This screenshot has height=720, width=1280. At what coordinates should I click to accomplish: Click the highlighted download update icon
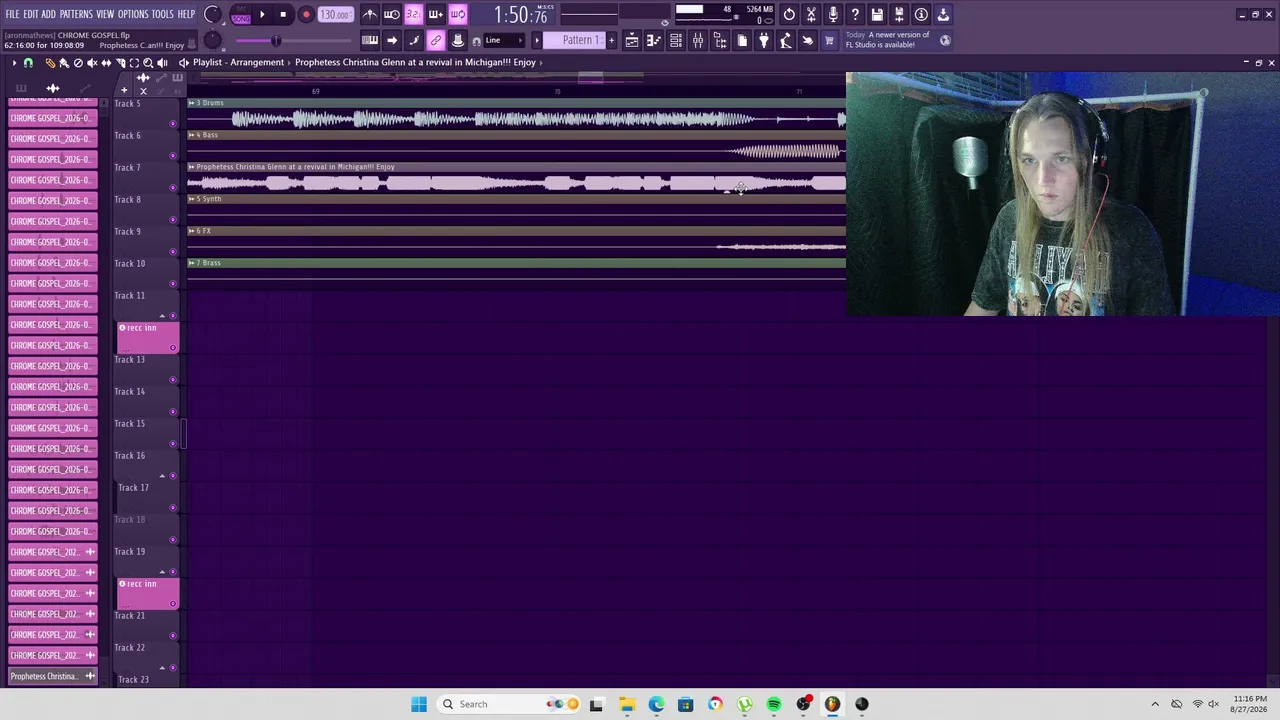[x=943, y=14]
